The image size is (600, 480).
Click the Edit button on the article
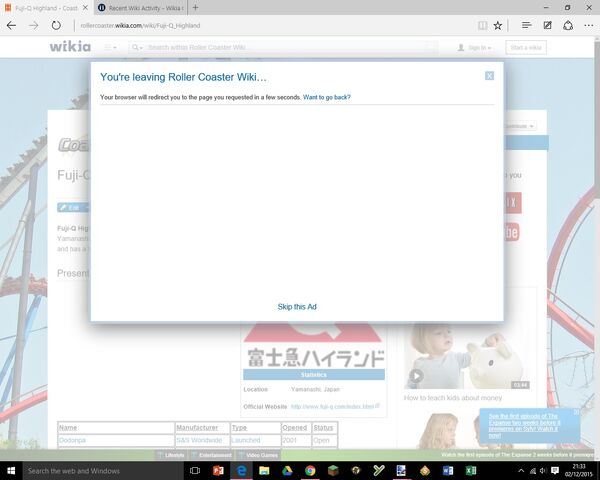(73, 207)
